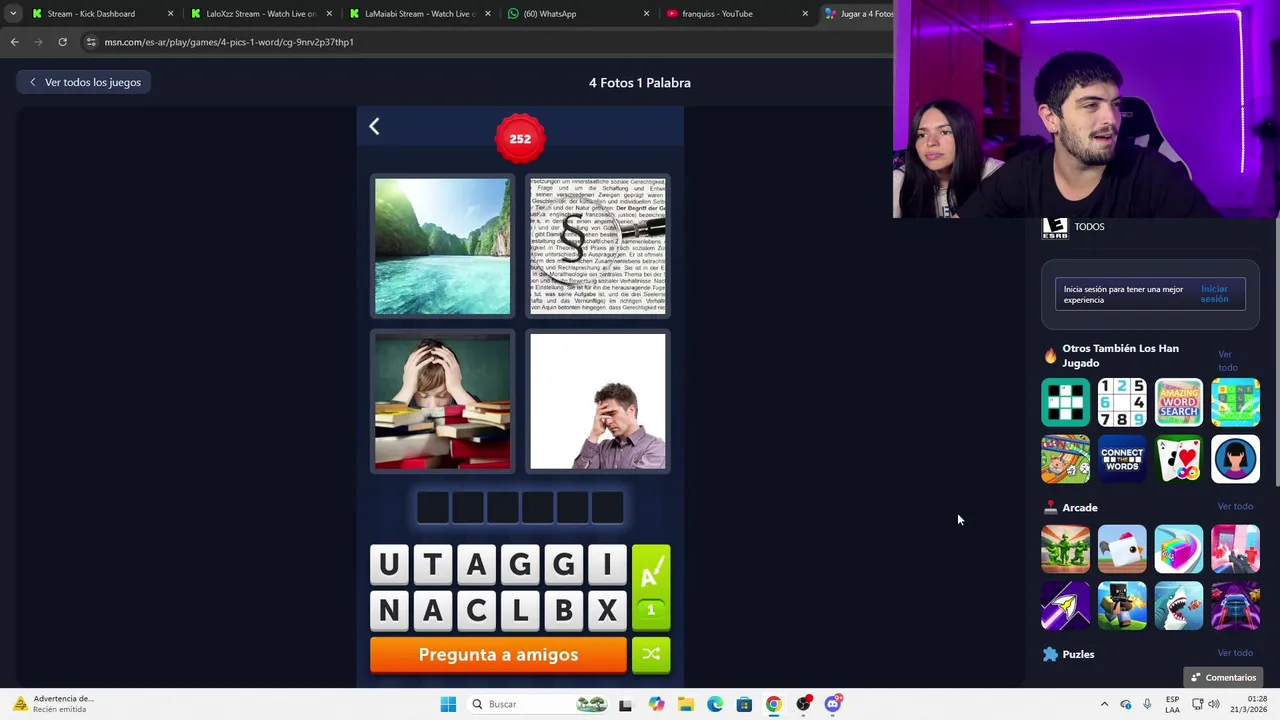Open the rainbow cube game icon
1280x720 pixels.
click(1179, 549)
